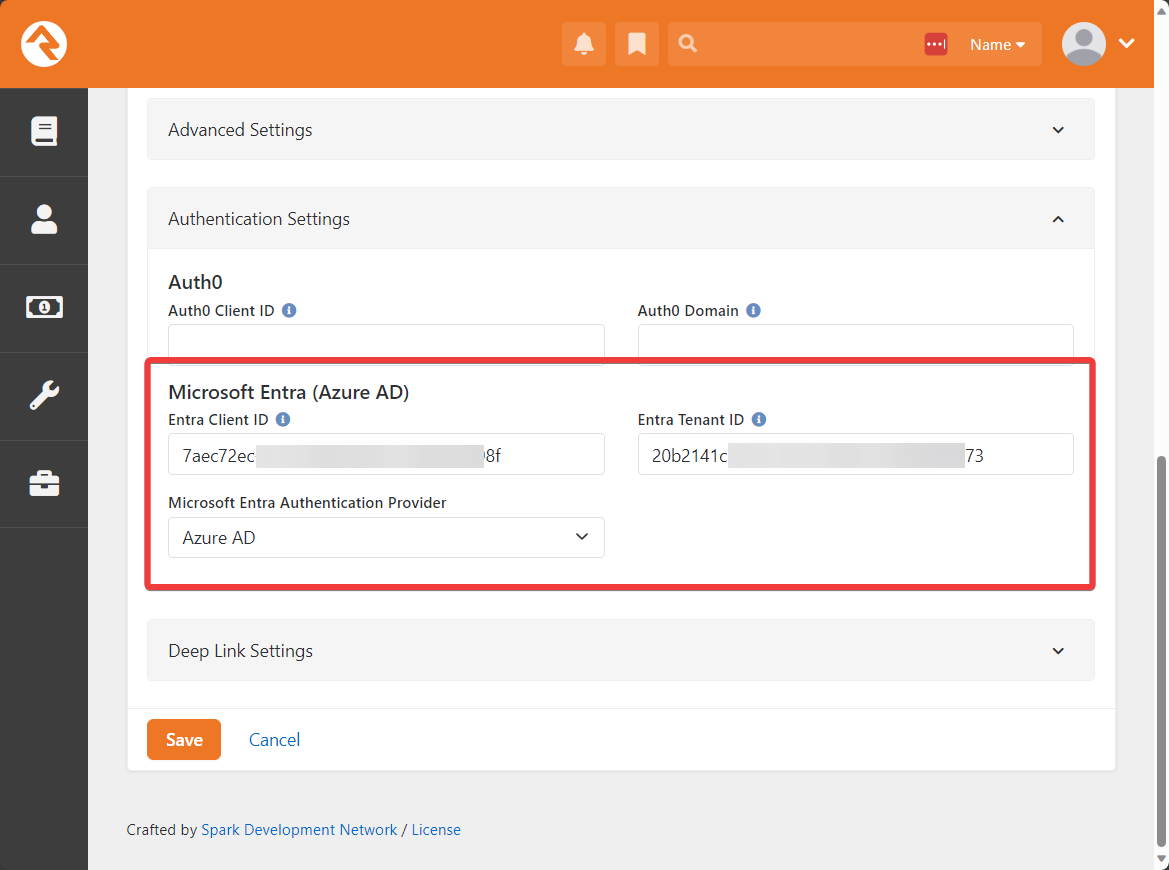
Task: Show info for Auth0 Client ID
Action: click(289, 310)
